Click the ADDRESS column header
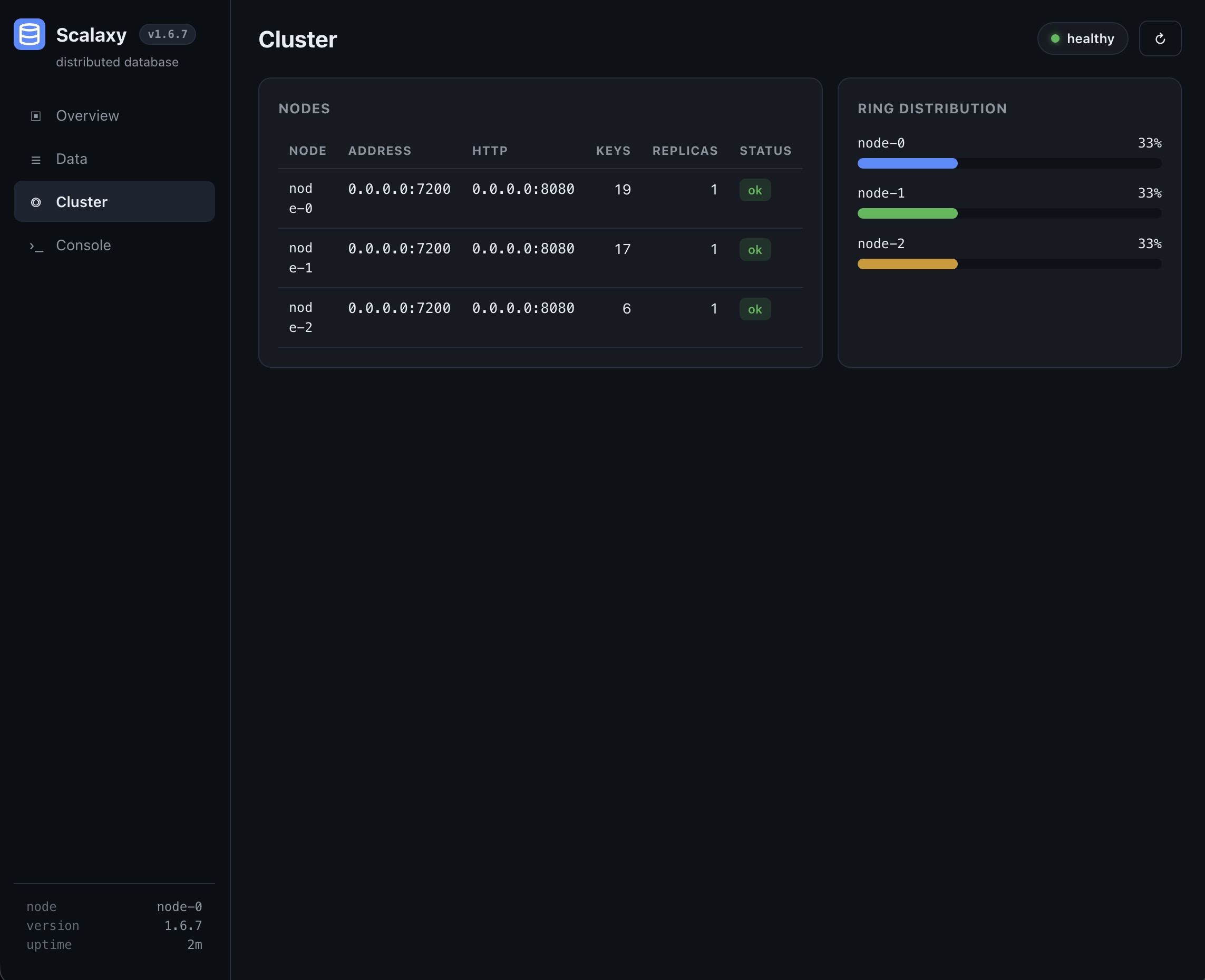Viewport: 1205px width, 980px height. [380, 151]
